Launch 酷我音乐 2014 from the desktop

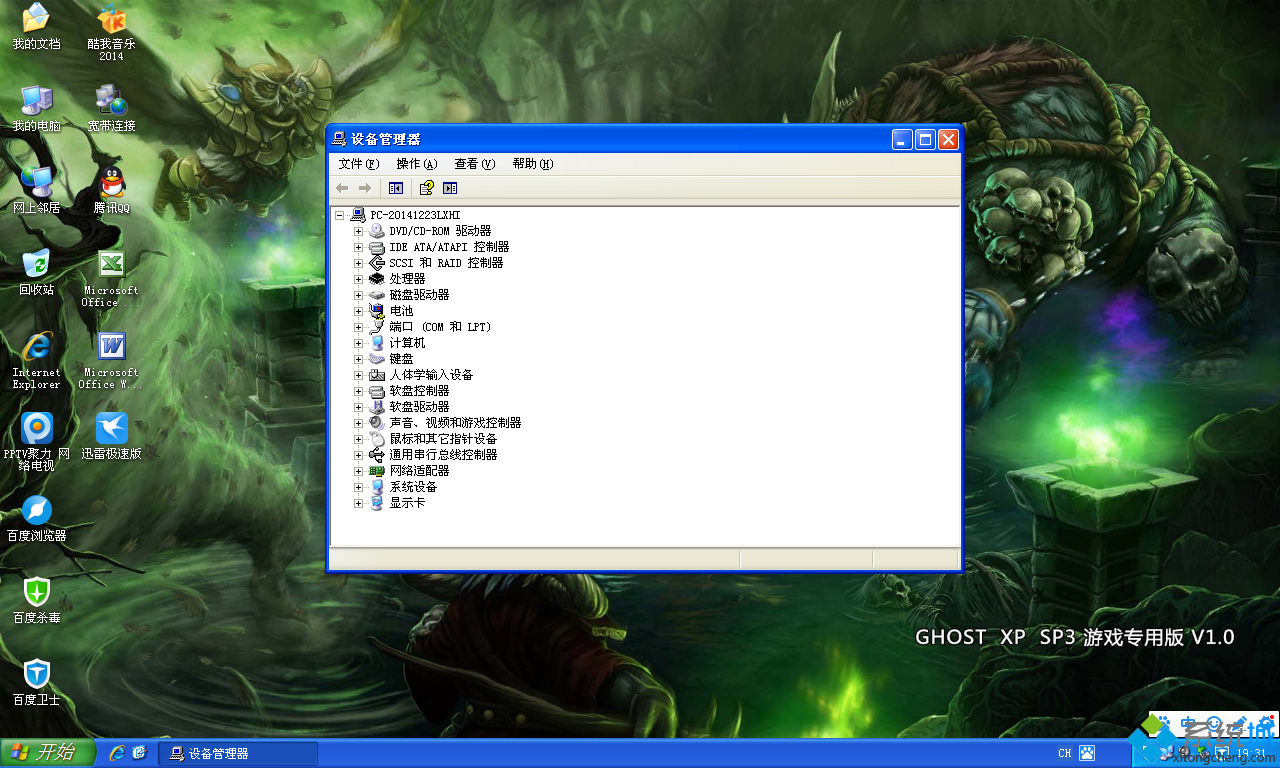(111, 32)
